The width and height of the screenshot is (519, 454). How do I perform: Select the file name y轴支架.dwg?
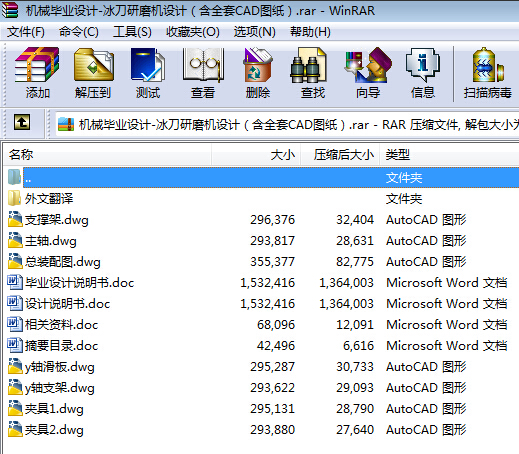coord(60,388)
